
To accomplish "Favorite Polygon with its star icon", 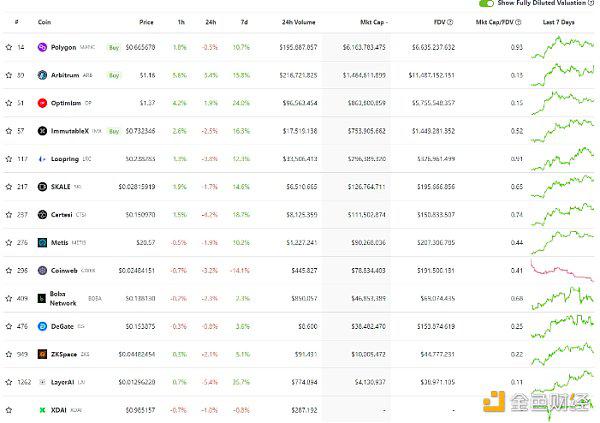I will [x=9, y=47].
